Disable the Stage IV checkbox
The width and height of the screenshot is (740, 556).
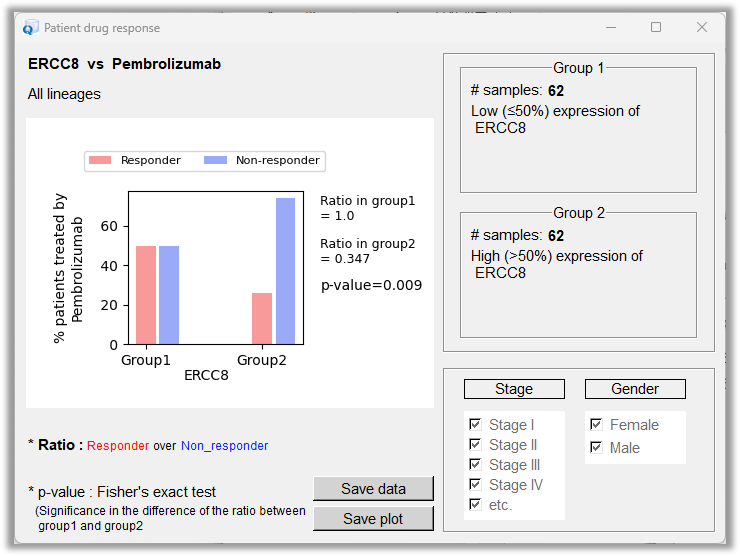[475, 484]
